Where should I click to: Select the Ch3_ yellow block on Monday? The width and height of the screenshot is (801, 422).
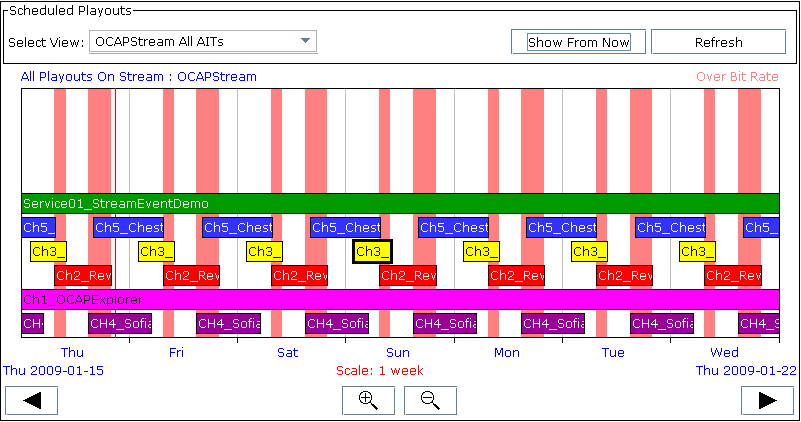click(481, 251)
